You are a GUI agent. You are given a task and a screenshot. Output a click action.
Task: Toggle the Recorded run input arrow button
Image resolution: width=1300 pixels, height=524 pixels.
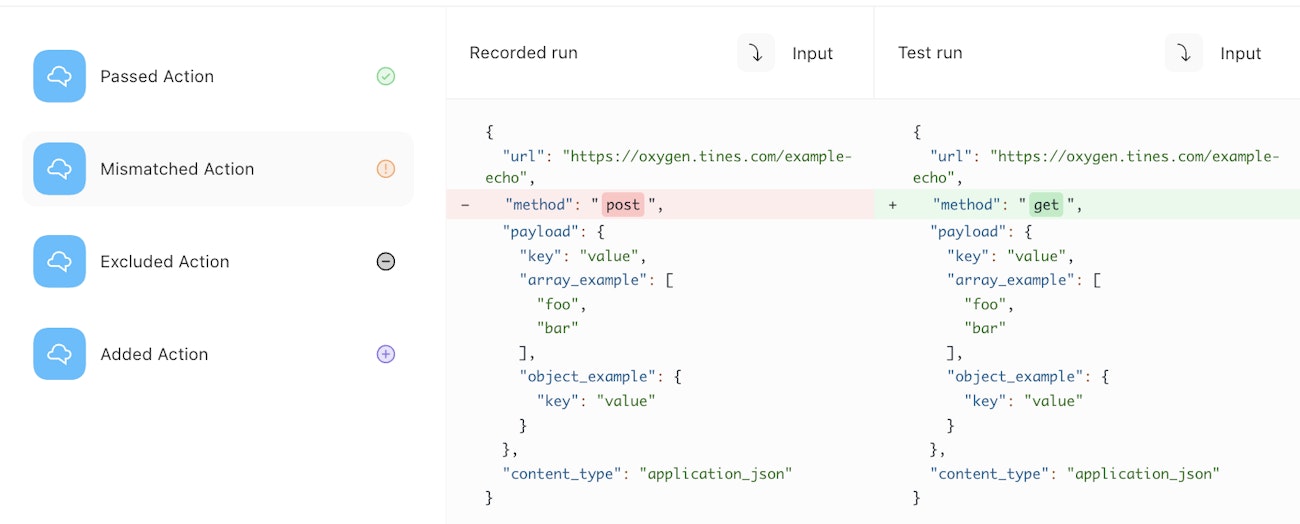[x=756, y=53]
